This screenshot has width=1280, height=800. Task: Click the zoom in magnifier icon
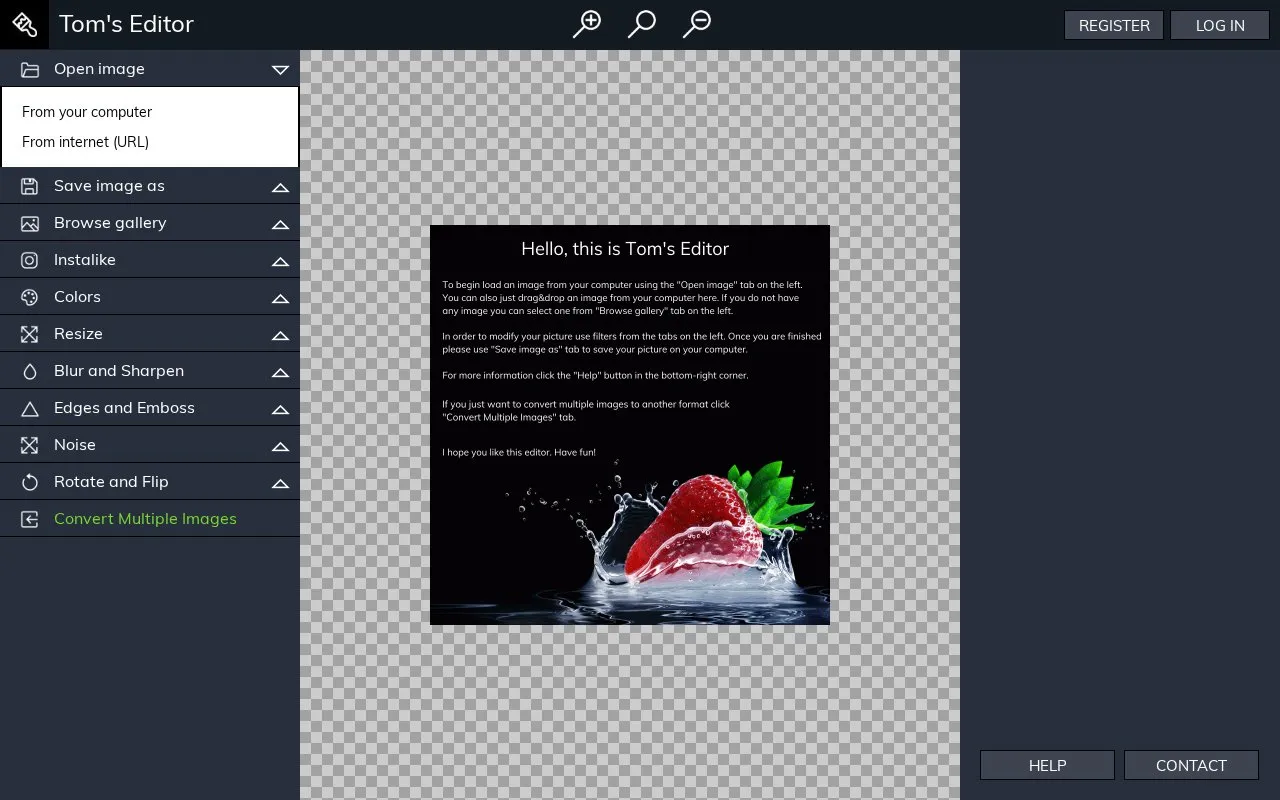pyautogui.click(x=587, y=23)
